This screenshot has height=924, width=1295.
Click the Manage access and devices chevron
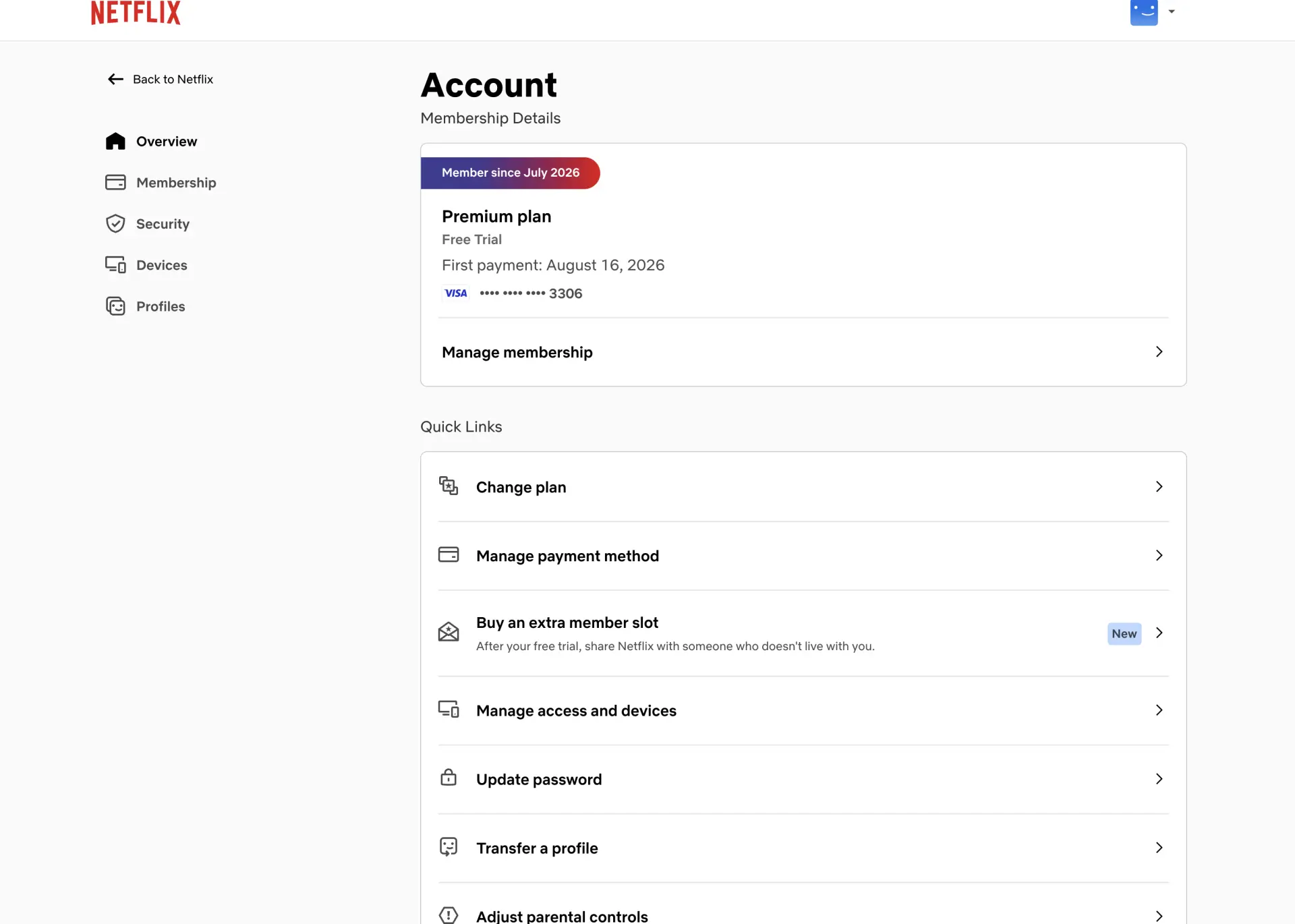coord(1159,710)
